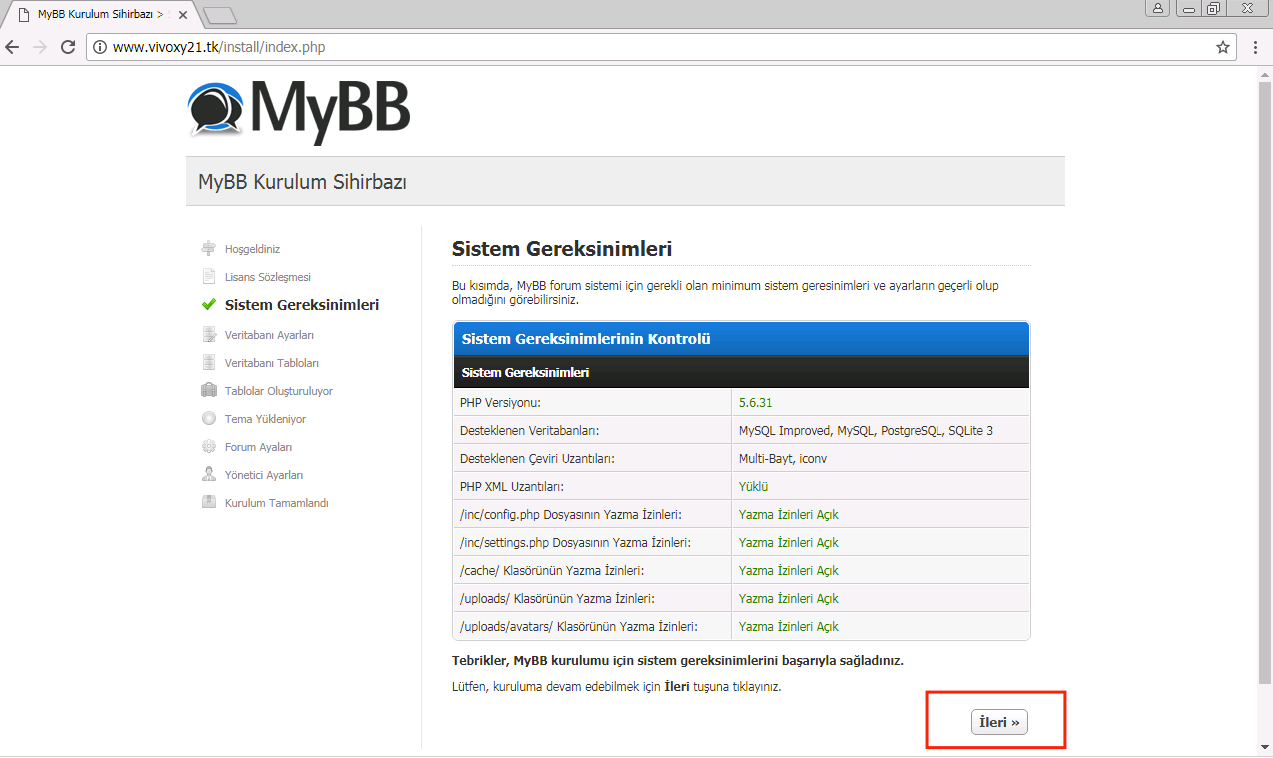Select the Hoşgeldiniz step
The image size is (1273, 758).
[252, 249]
